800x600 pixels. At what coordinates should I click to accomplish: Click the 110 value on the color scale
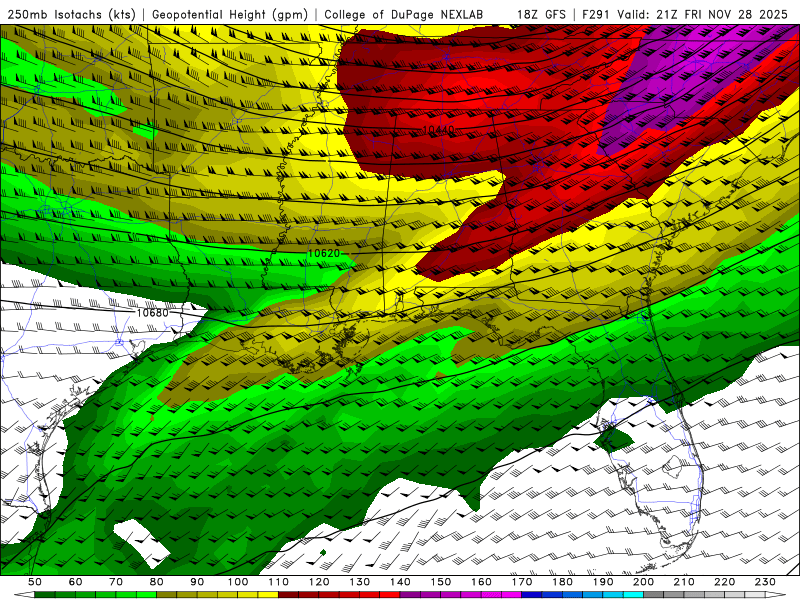[279, 582]
